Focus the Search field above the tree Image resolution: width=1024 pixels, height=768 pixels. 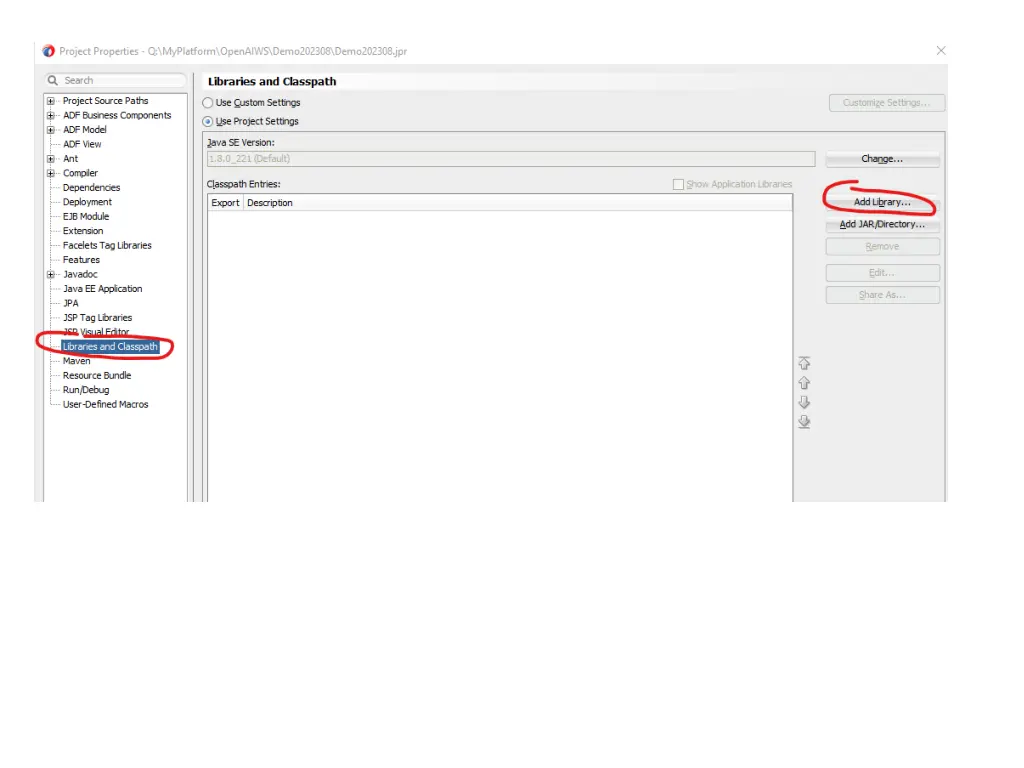[120, 80]
